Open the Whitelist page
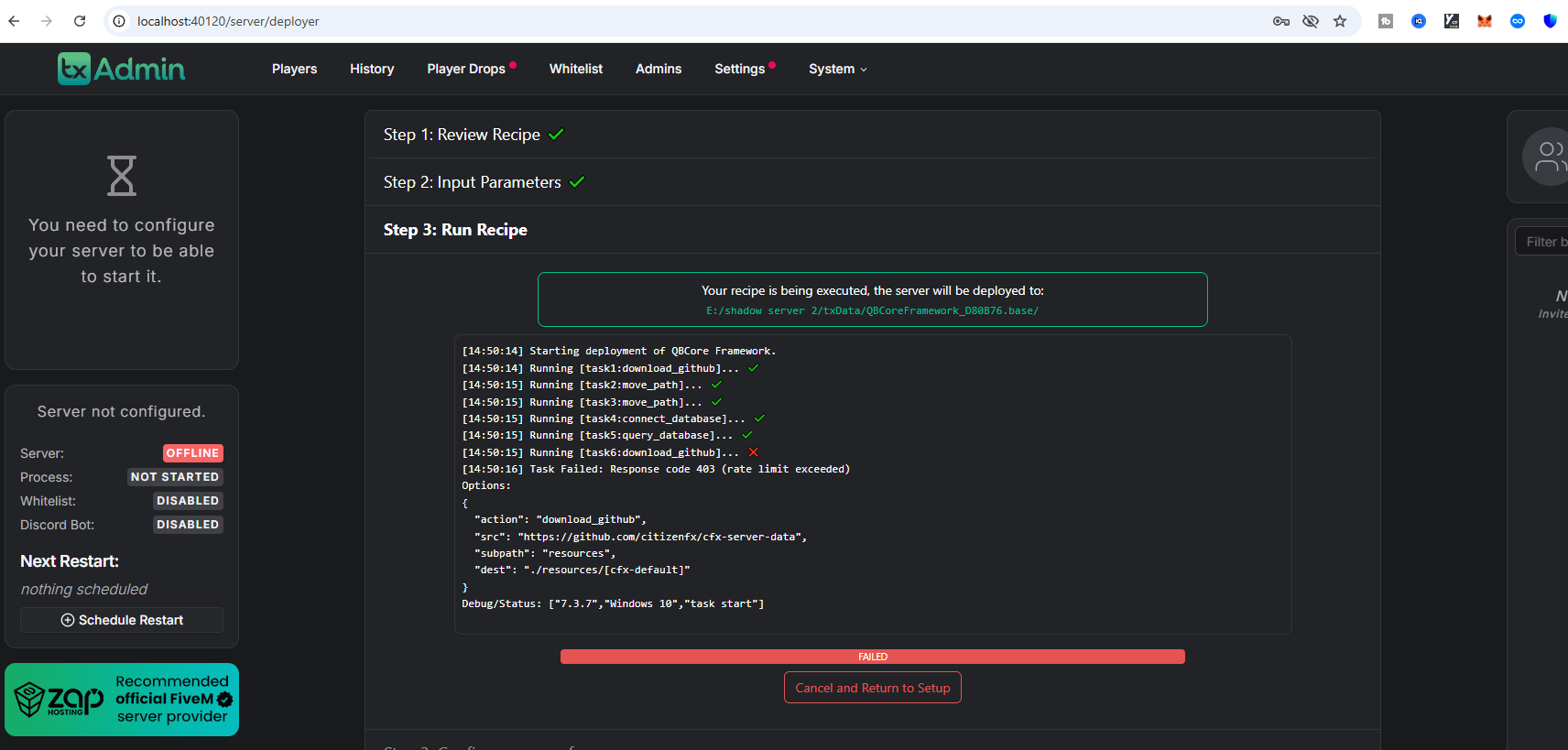This screenshot has width=1568, height=750. [575, 69]
